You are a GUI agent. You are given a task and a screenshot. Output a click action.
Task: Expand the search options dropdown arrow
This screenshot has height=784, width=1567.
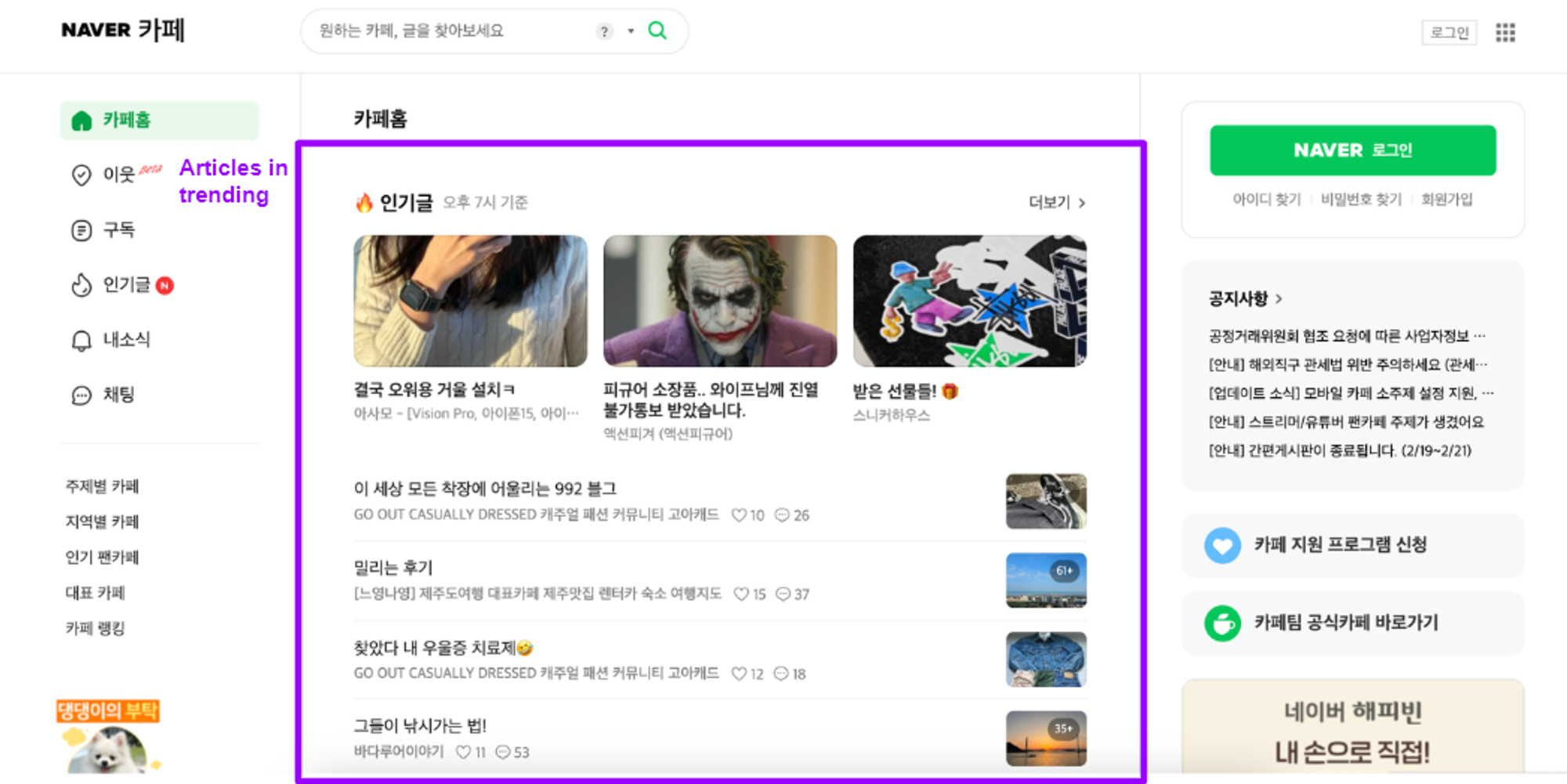tap(631, 31)
